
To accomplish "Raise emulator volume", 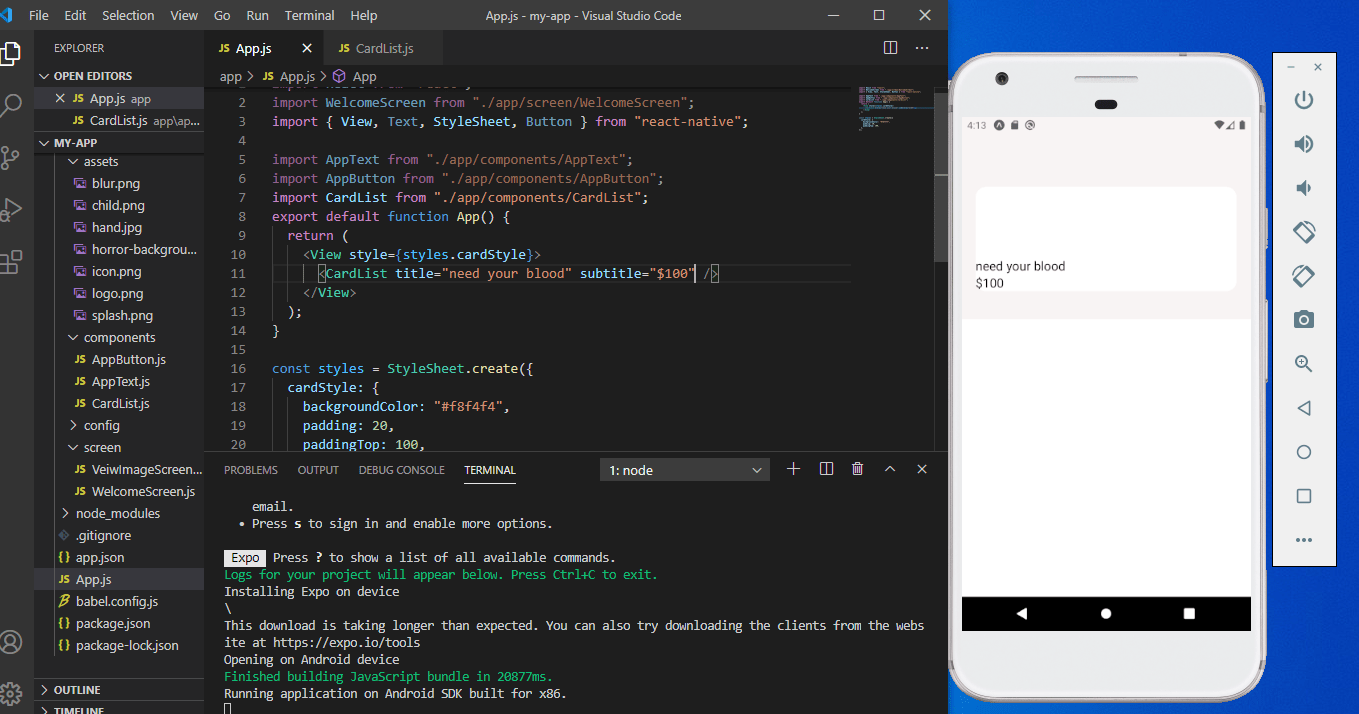I will point(1303,144).
